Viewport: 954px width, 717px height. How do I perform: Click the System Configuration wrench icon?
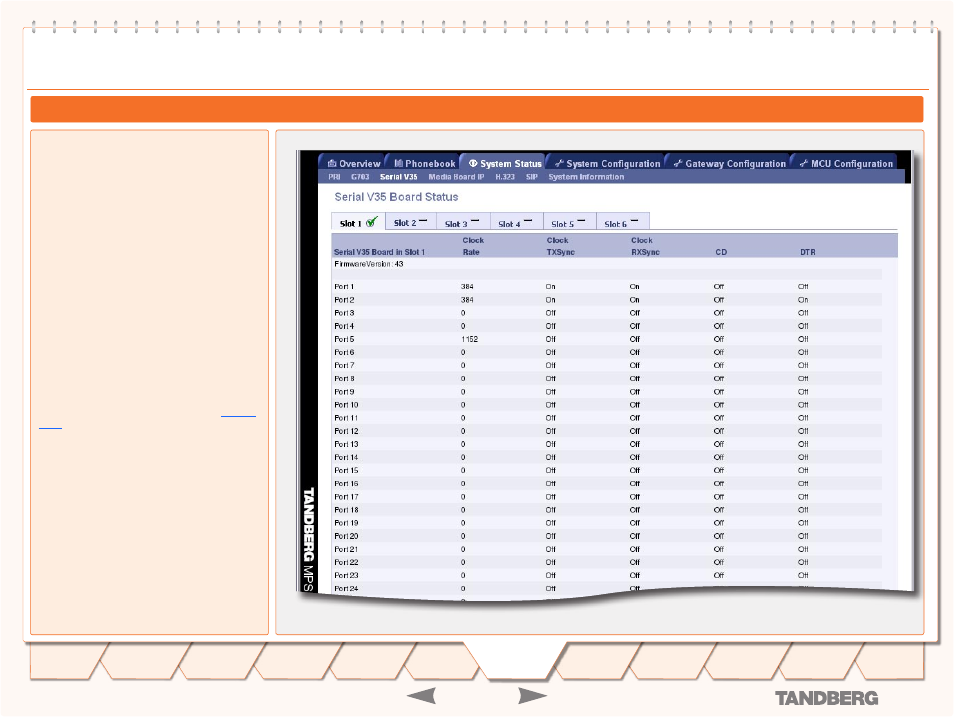click(x=559, y=163)
